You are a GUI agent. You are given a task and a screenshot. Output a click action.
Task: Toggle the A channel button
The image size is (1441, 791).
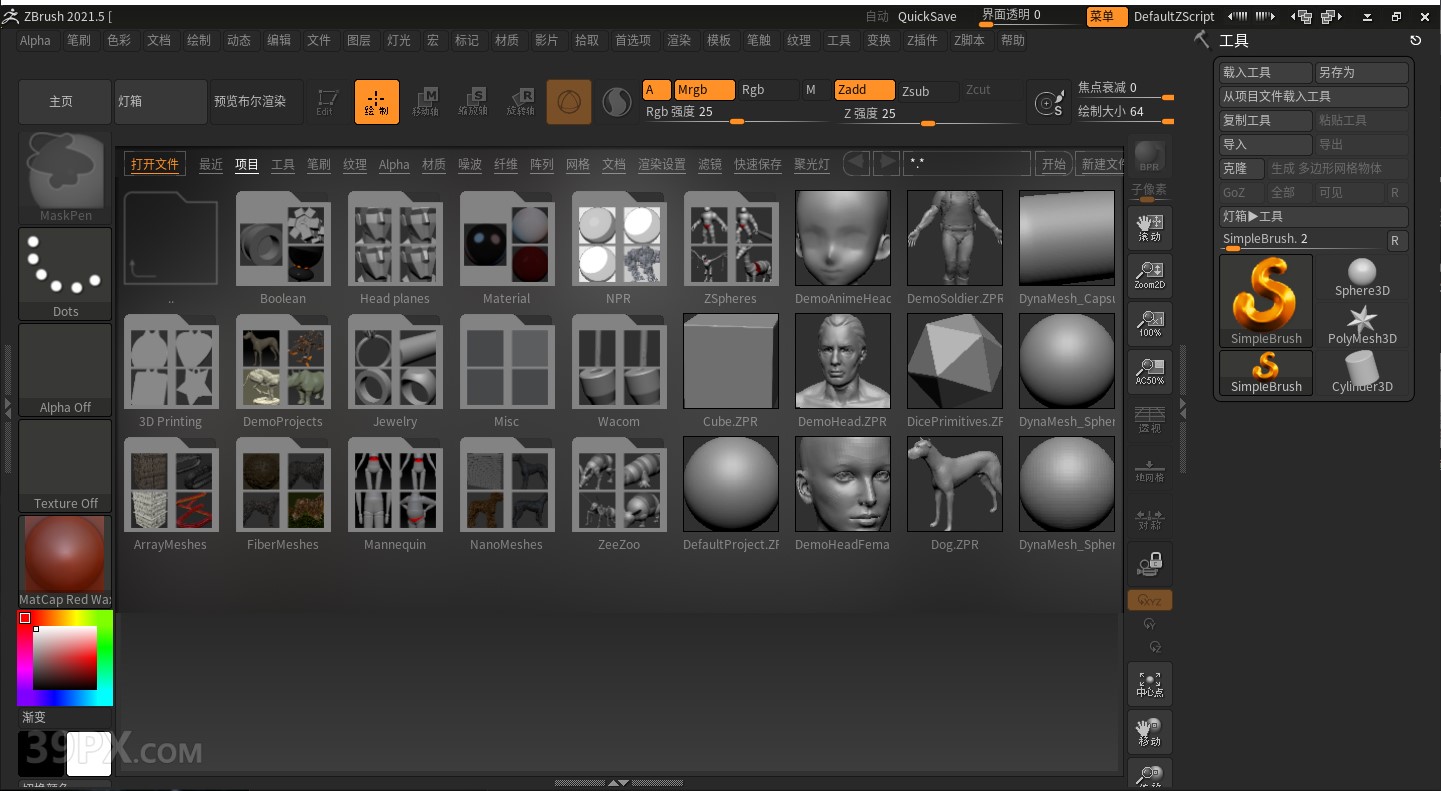pyautogui.click(x=656, y=90)
